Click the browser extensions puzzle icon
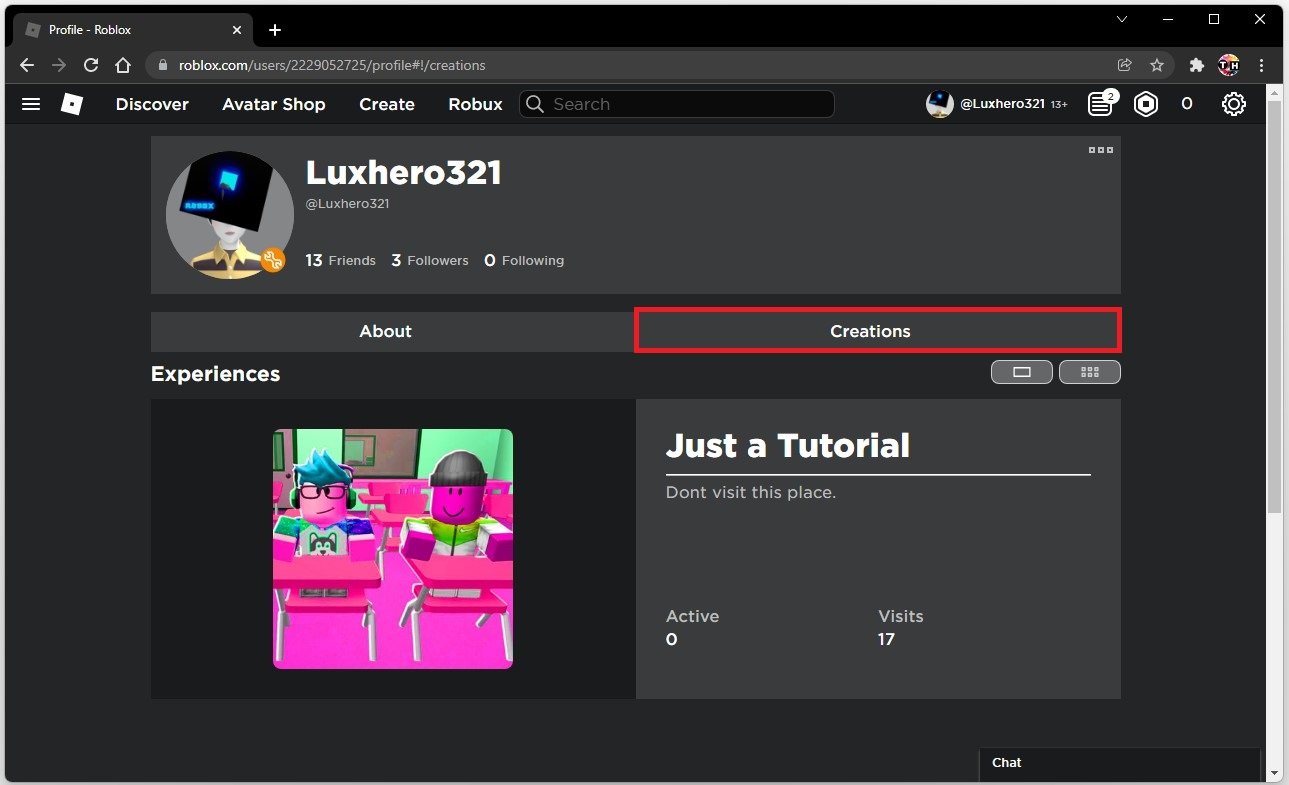Screen dimensions: 1289x785 (1196, 65)
